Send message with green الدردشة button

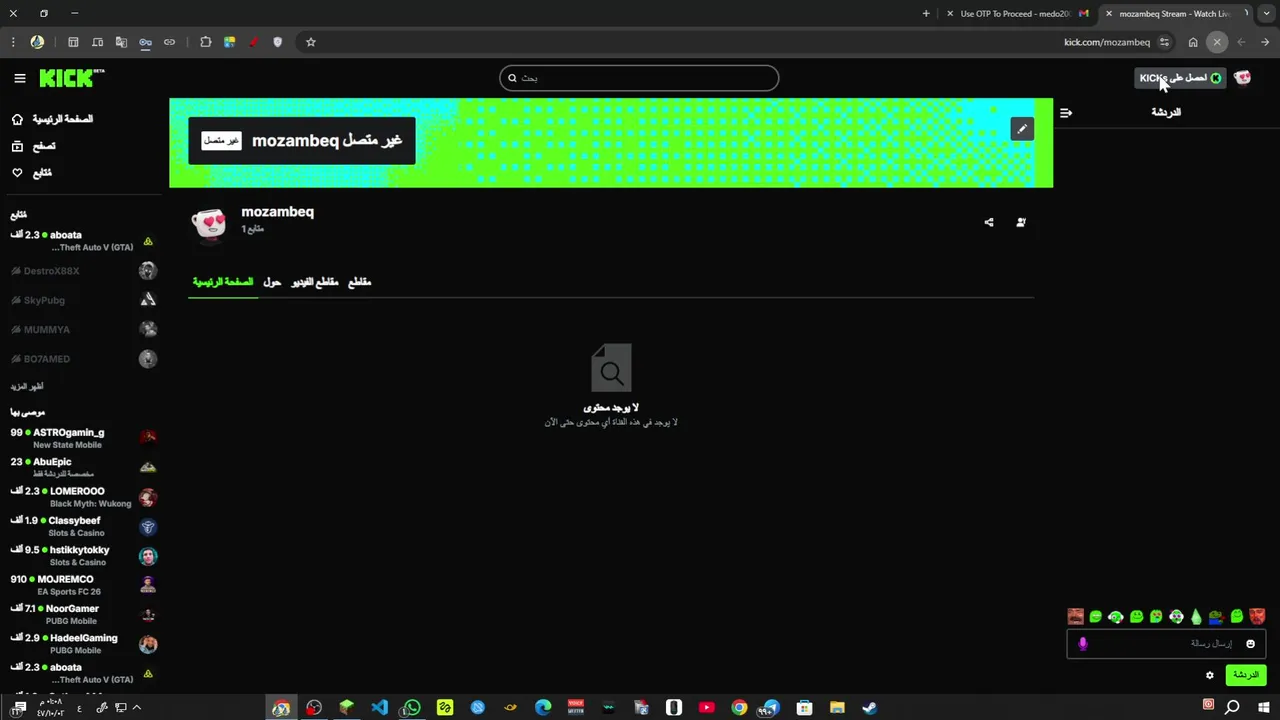(x=1246, y=675)
